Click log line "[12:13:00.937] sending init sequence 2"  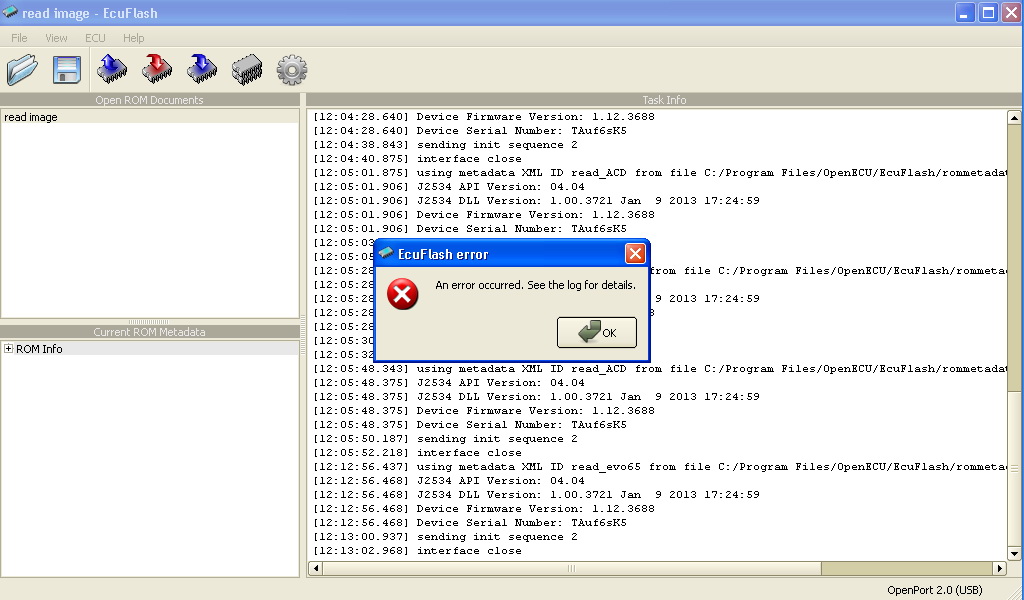445,537
